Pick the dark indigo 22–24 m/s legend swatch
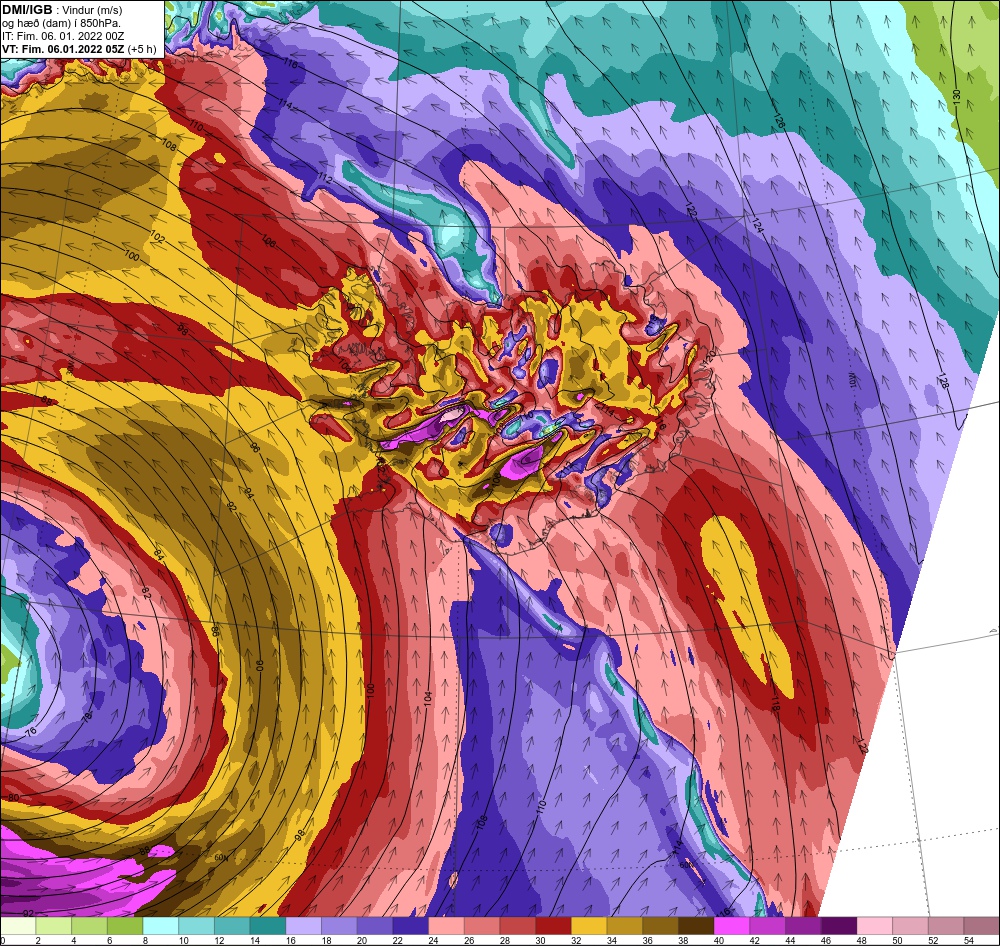The width and height of the screenshot is (1000, 946). (411, 926)
